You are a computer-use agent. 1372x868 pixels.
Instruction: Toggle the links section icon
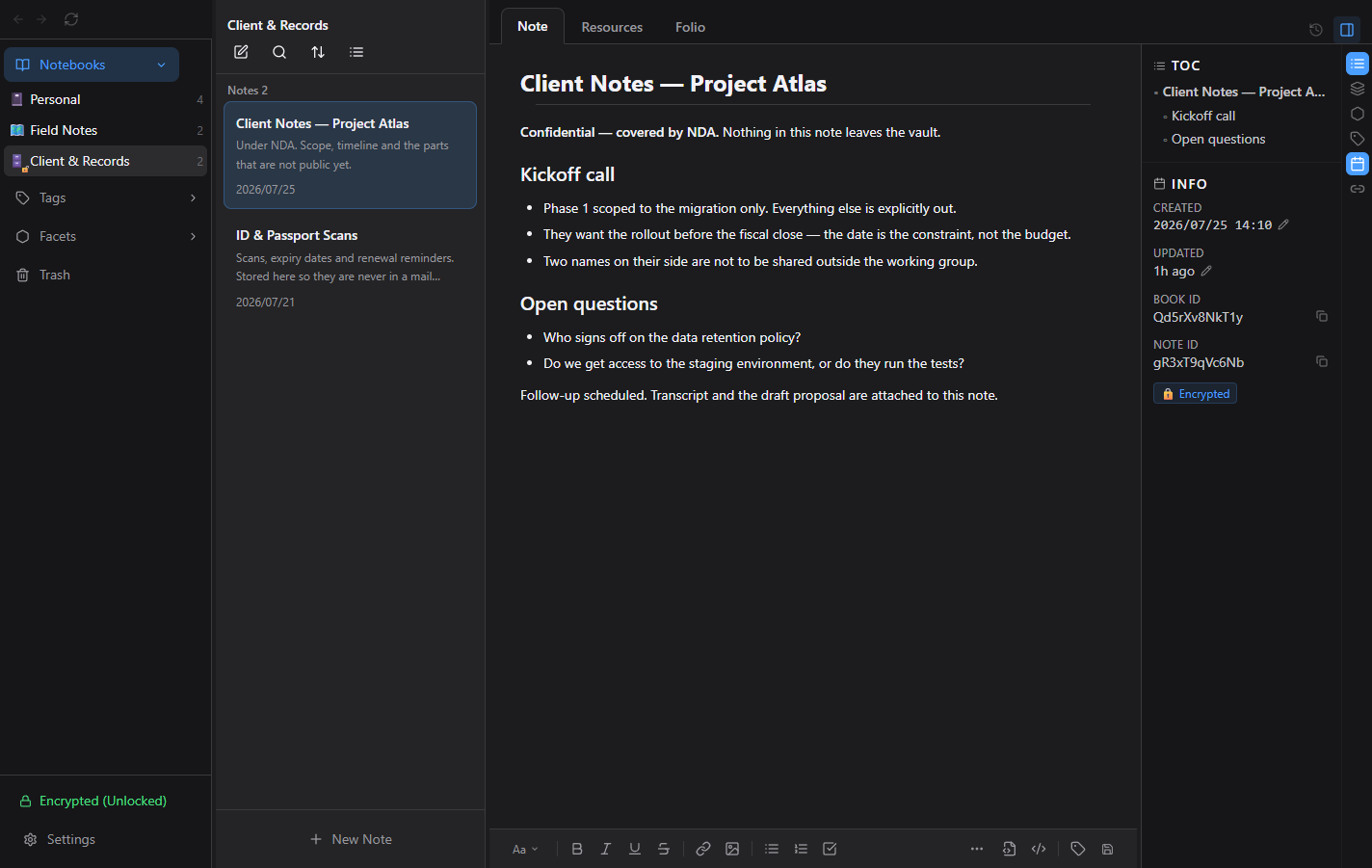(x=1358, y=189)
